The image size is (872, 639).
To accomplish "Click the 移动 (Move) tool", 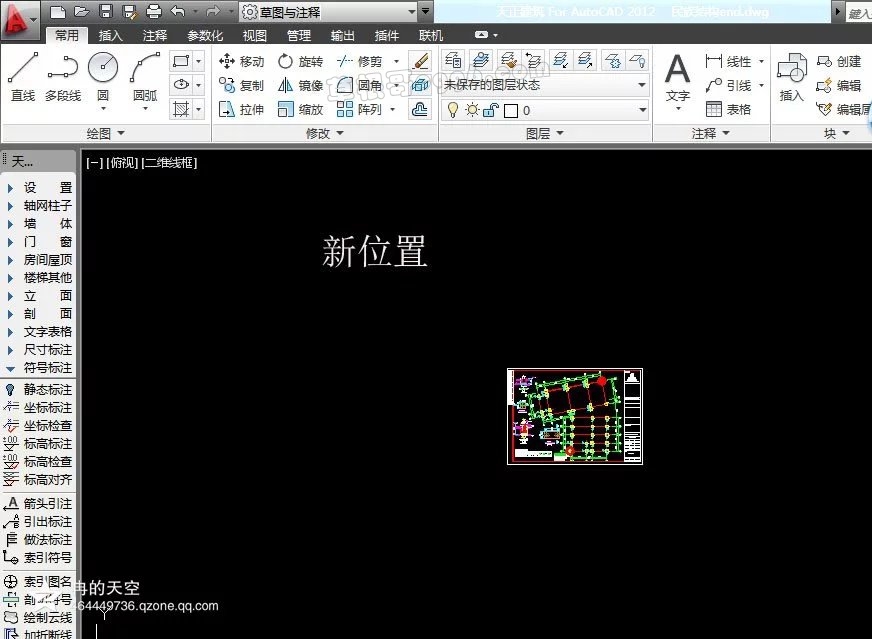I will pyautogui.click(x=241, y=61).
